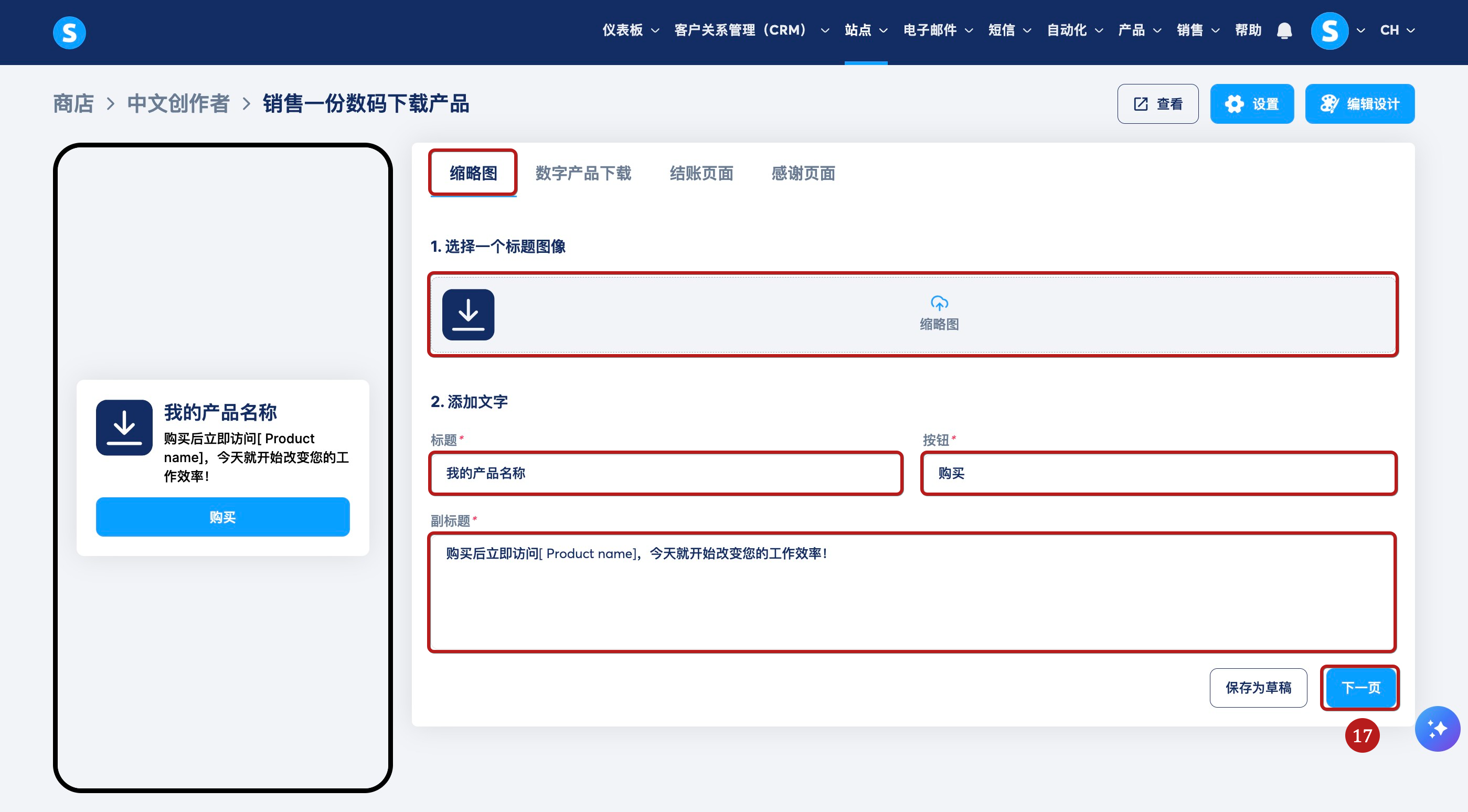Click 查看 external link button
The height and width of the screenshot is (812, 1468).
point(1157,104)
